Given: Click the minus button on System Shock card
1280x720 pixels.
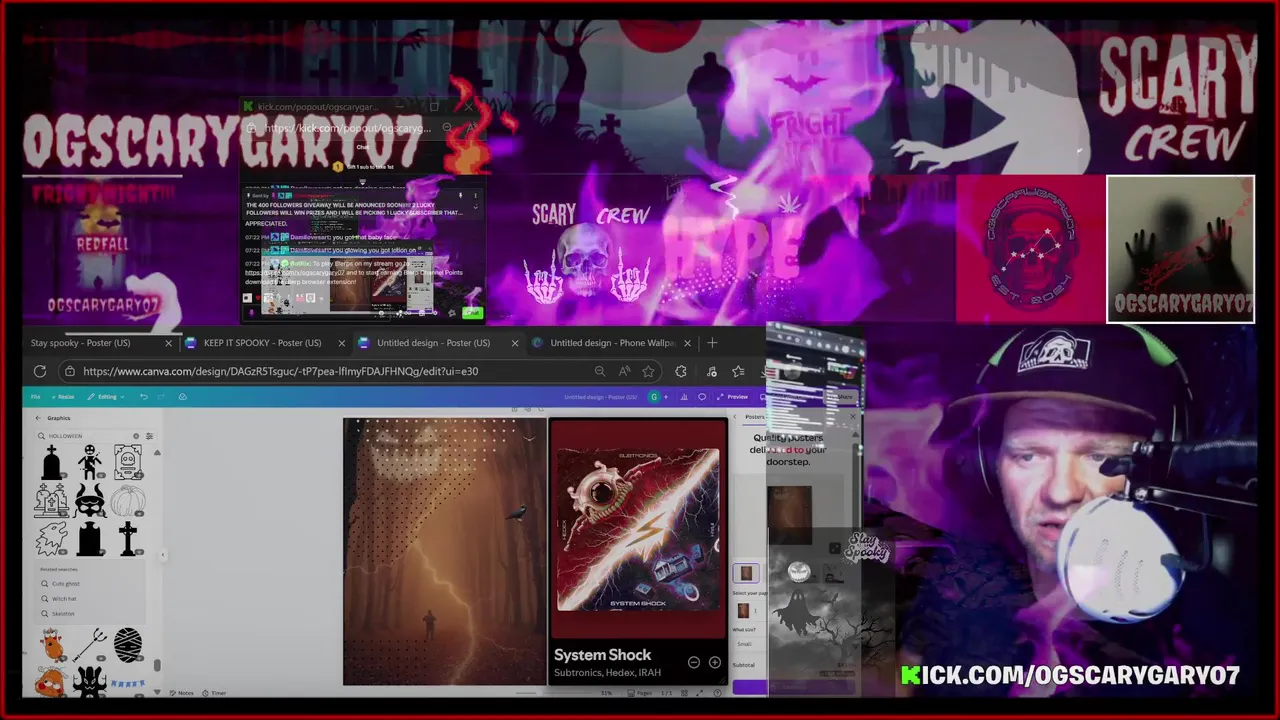Looking at the screenshot, I should [694, 662].
